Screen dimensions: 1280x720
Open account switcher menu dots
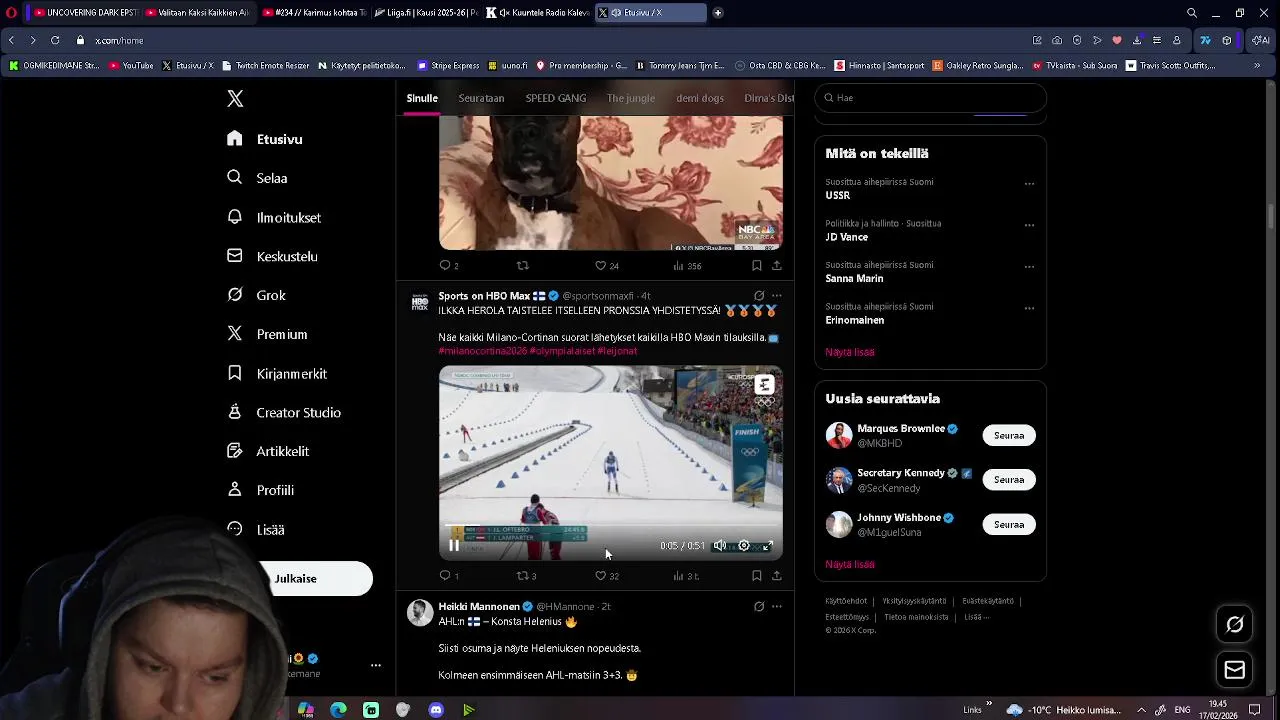coord(376,665)
